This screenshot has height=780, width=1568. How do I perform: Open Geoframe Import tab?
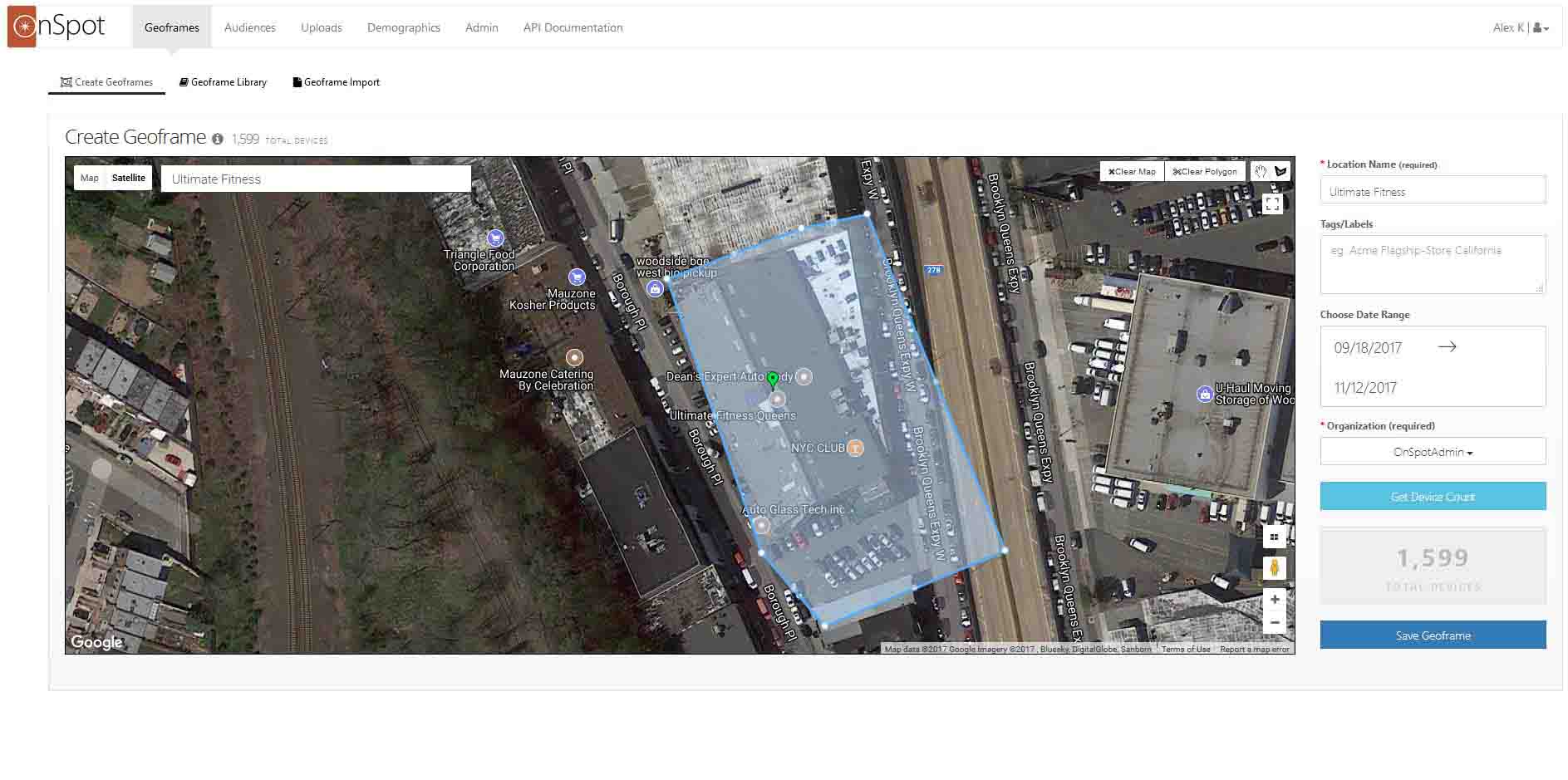click(336, 82)
